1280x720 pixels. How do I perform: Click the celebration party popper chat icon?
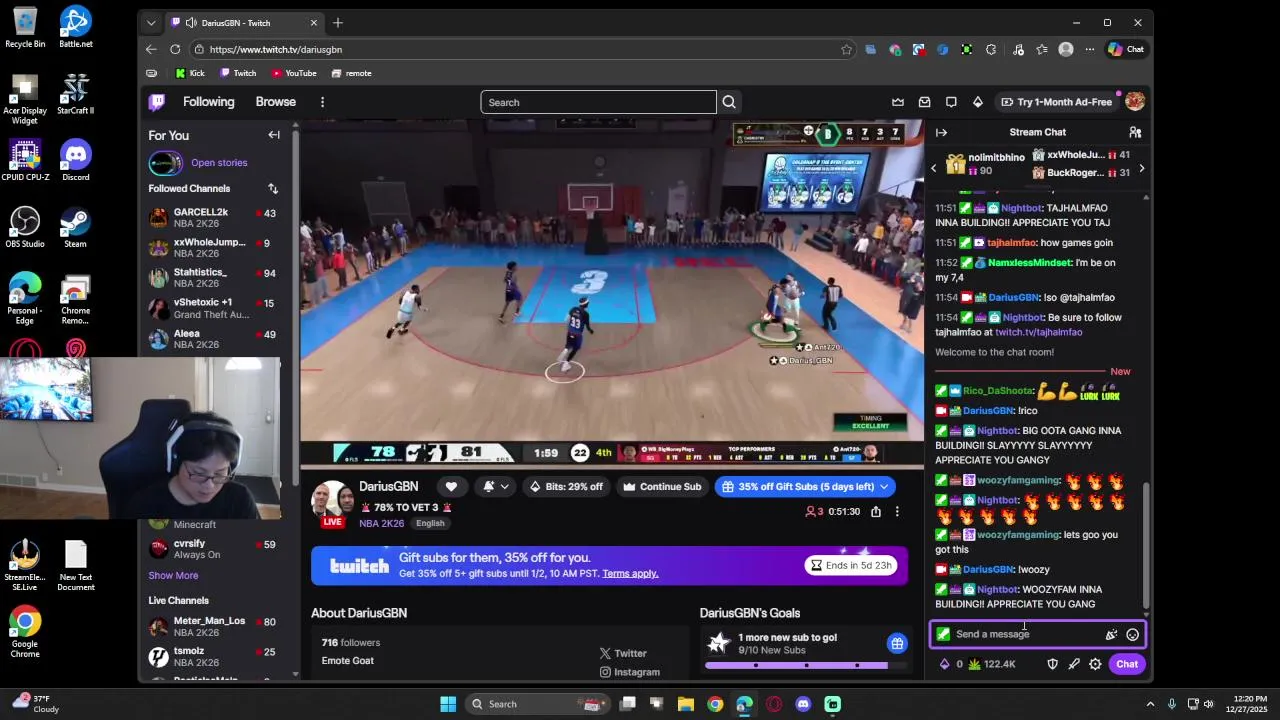tap(1111, 634)
